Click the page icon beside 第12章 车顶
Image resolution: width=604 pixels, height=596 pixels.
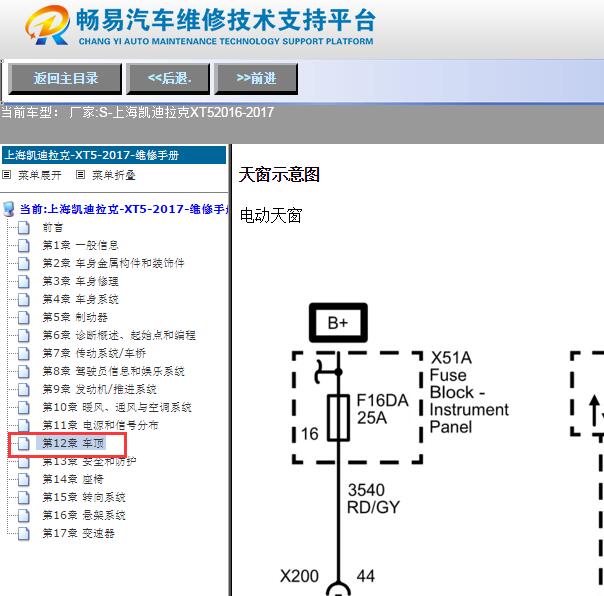click(23, 443)
